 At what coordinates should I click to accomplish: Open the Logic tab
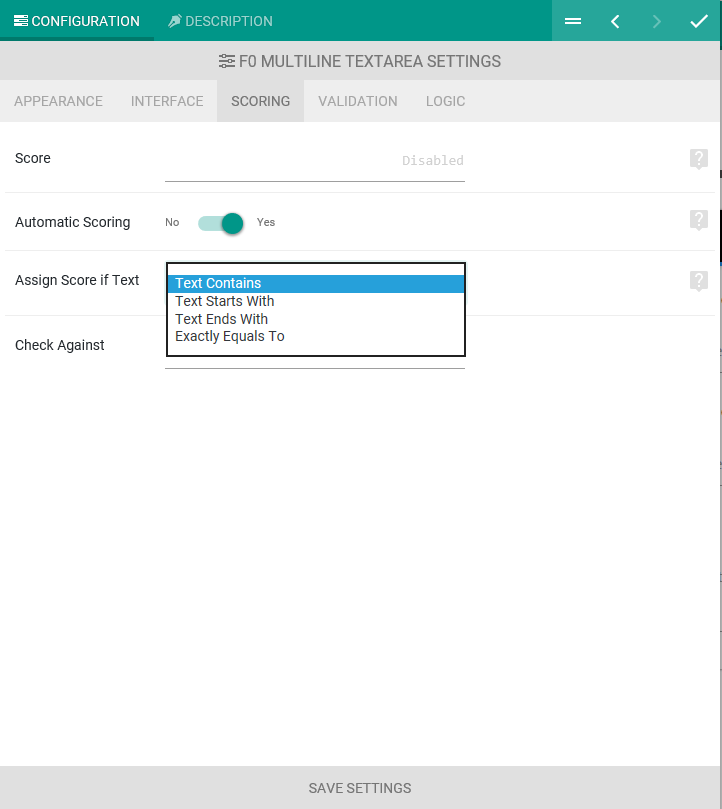coord(445,101)
